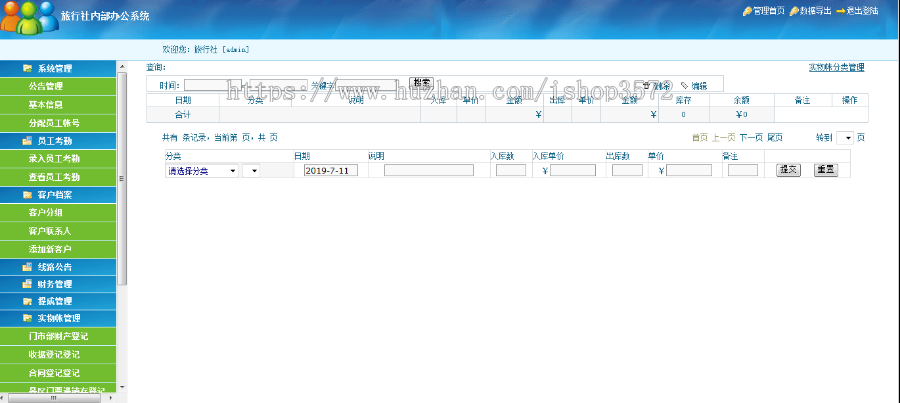Screen dimensions: 900x403
Task: Jump to 尾页 in pagination
Action: 775,138
